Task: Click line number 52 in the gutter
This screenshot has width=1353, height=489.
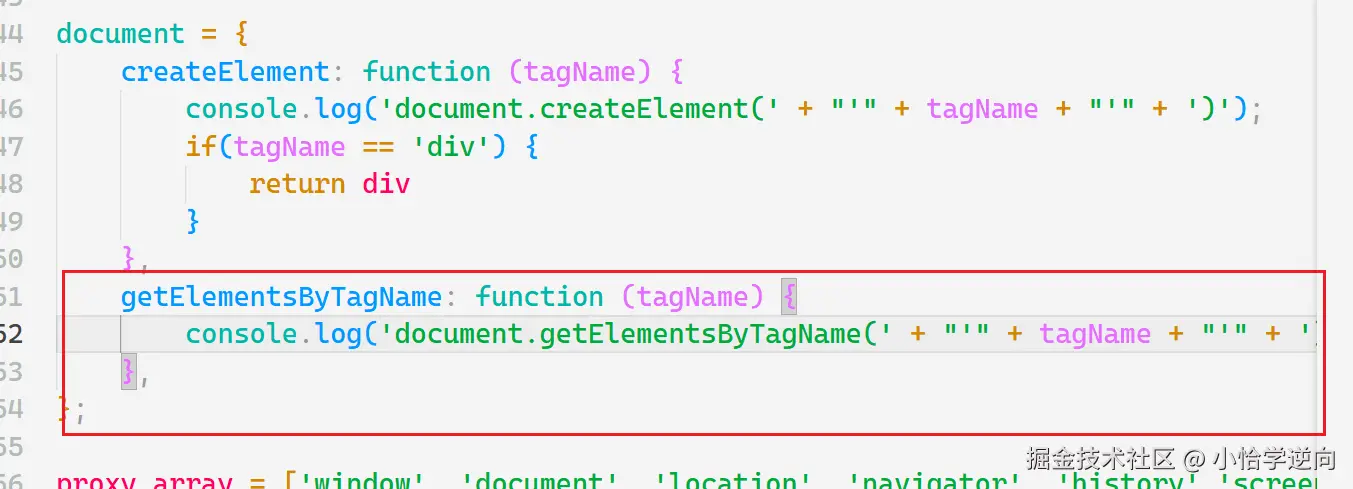Action: [11, 334]
